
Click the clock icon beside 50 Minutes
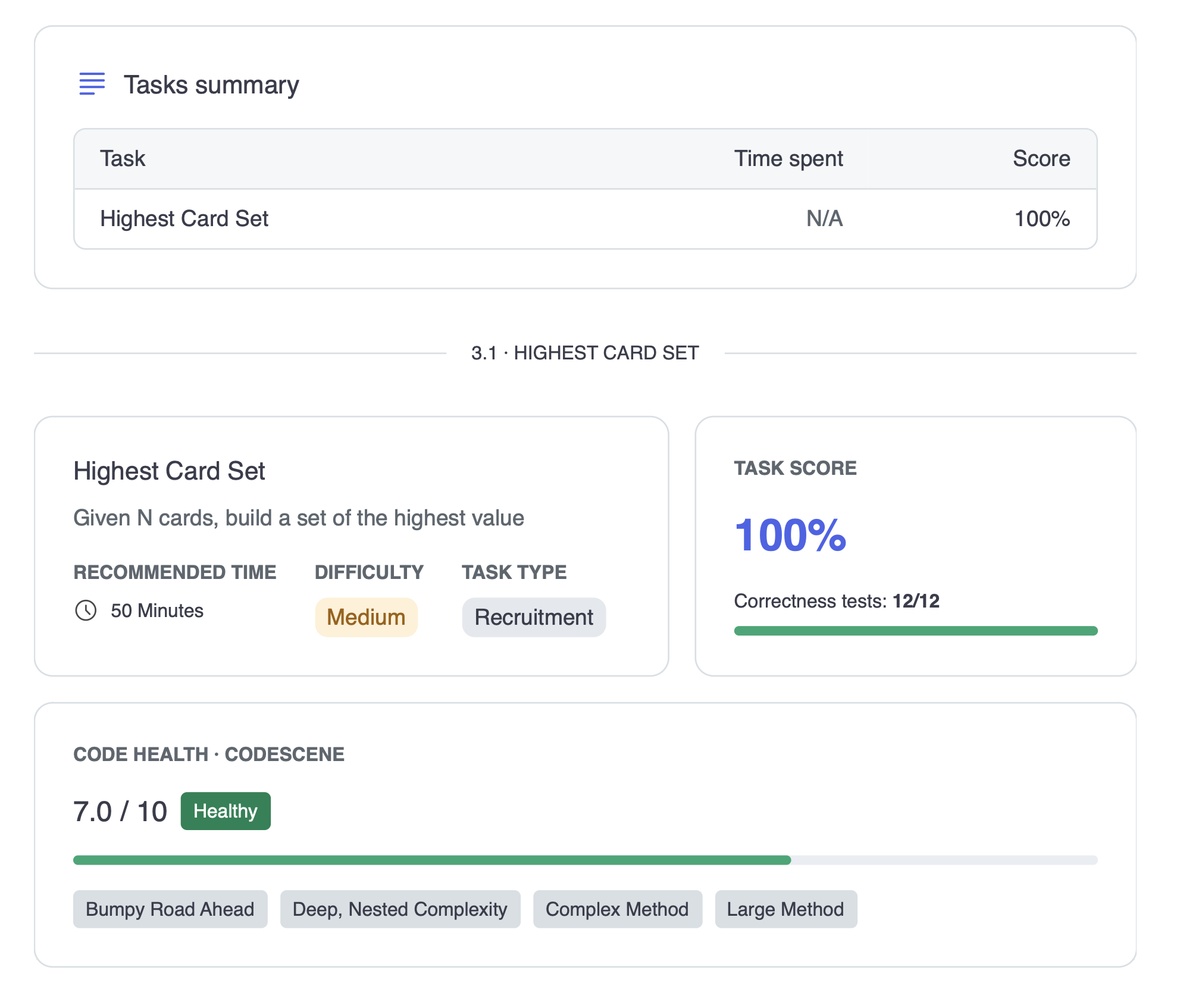click(86, 611)
